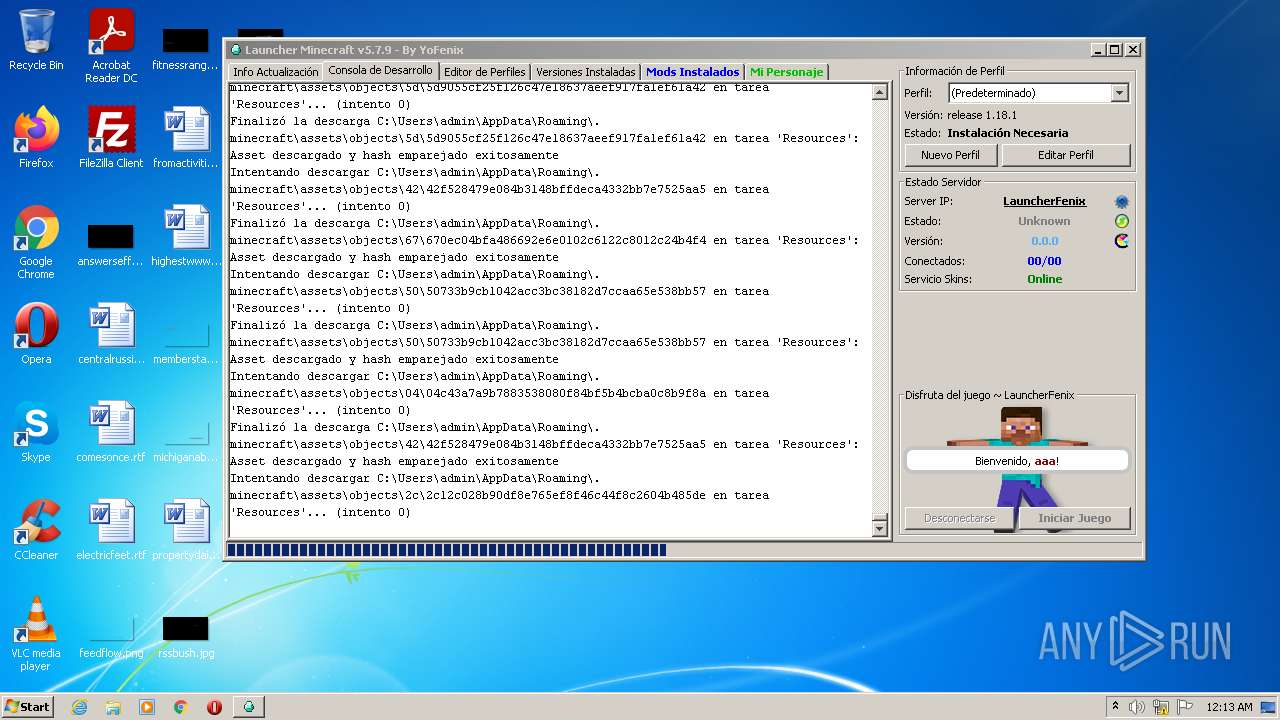Image resolution: width=1280 pixels, height=720 pixels.
Task: Click the green Estado refresh icon
Action: click(x=1122, y=221)
